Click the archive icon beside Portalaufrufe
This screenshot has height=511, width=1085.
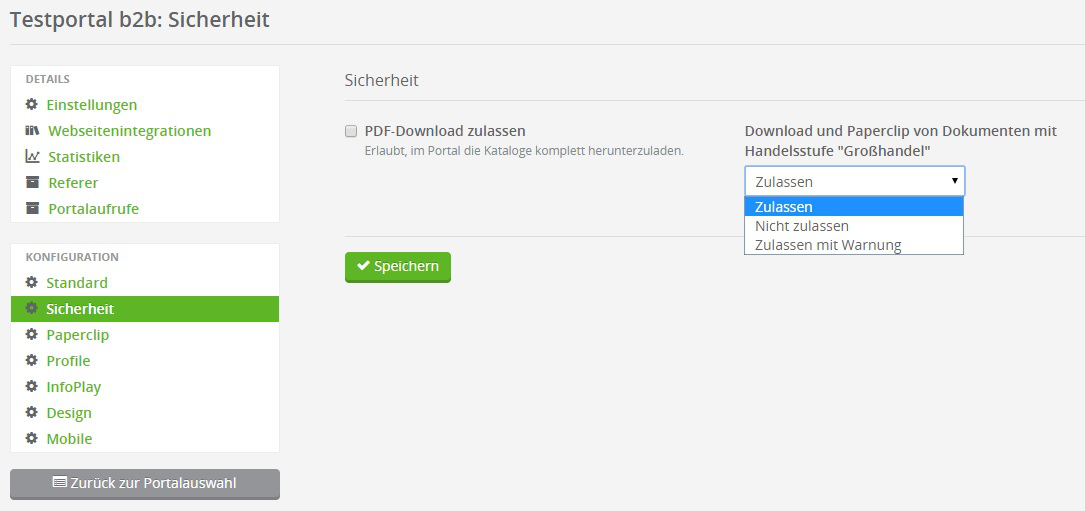pyautogui.click(x=32, y=209)
